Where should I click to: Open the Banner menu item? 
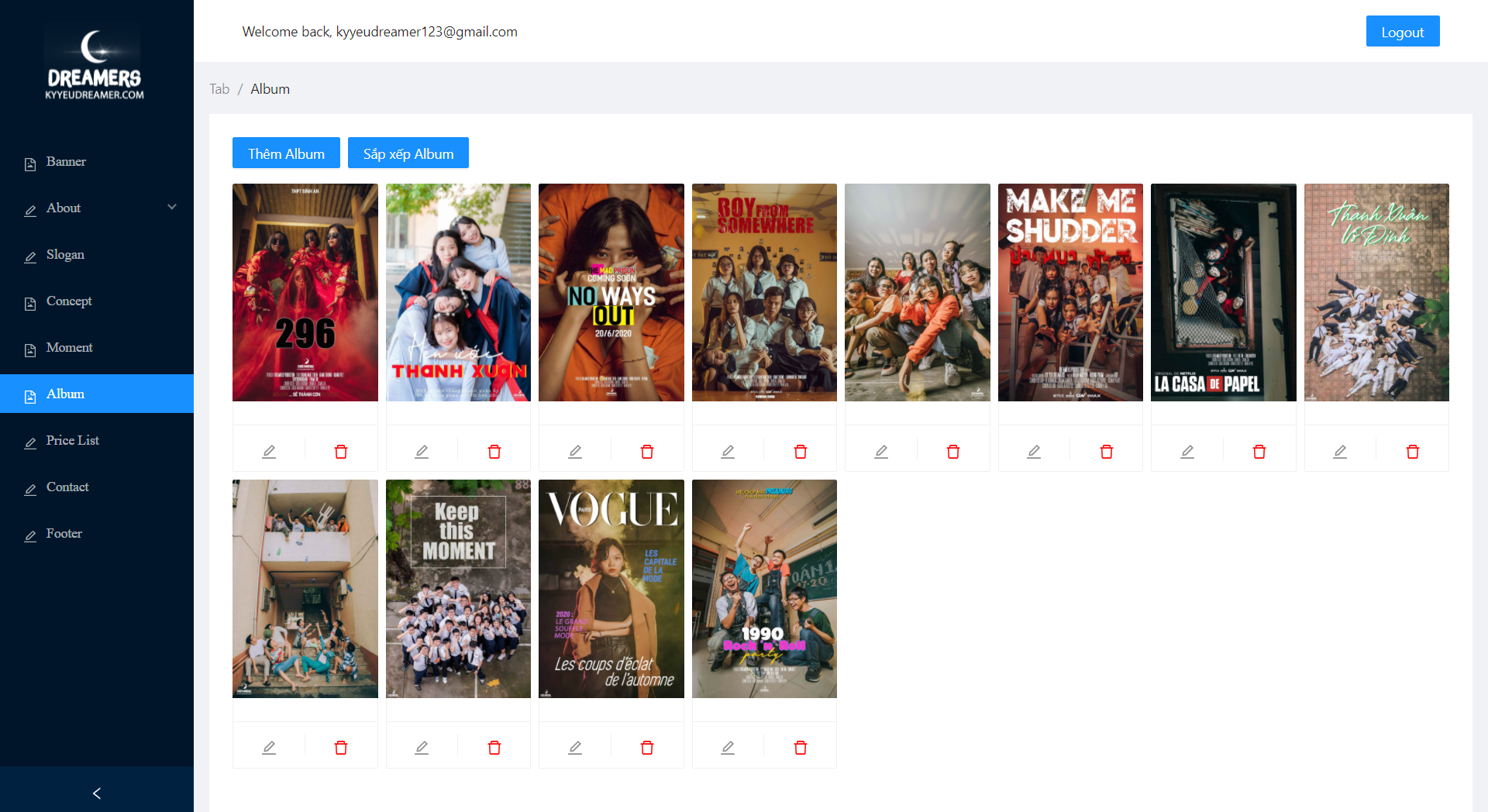[x=97, y=161]
